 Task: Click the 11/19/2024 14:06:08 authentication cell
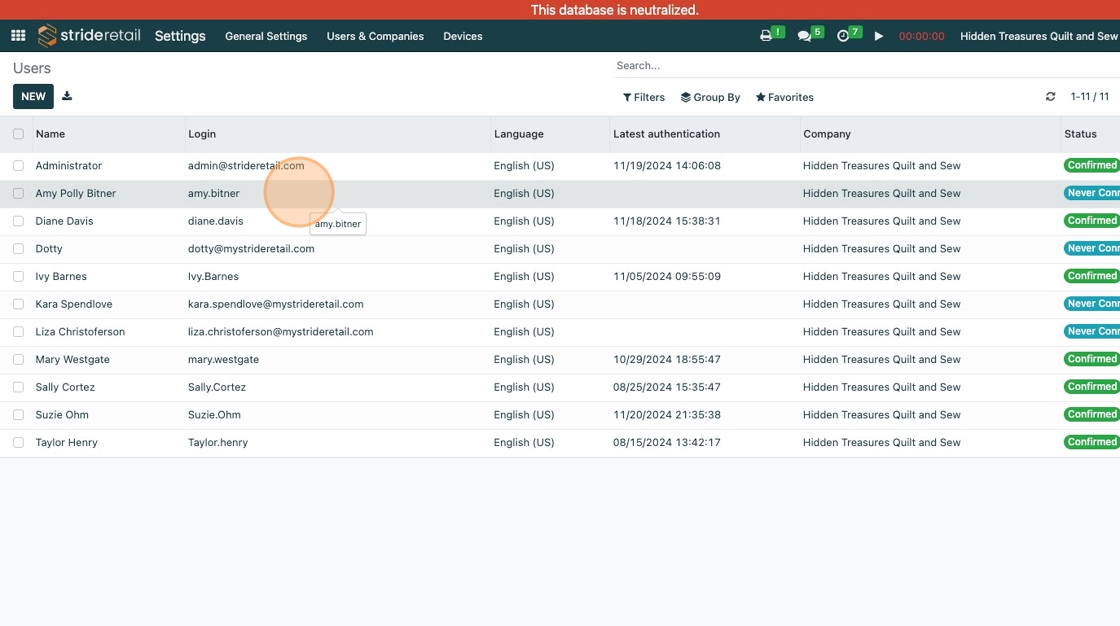coord(666,165)
